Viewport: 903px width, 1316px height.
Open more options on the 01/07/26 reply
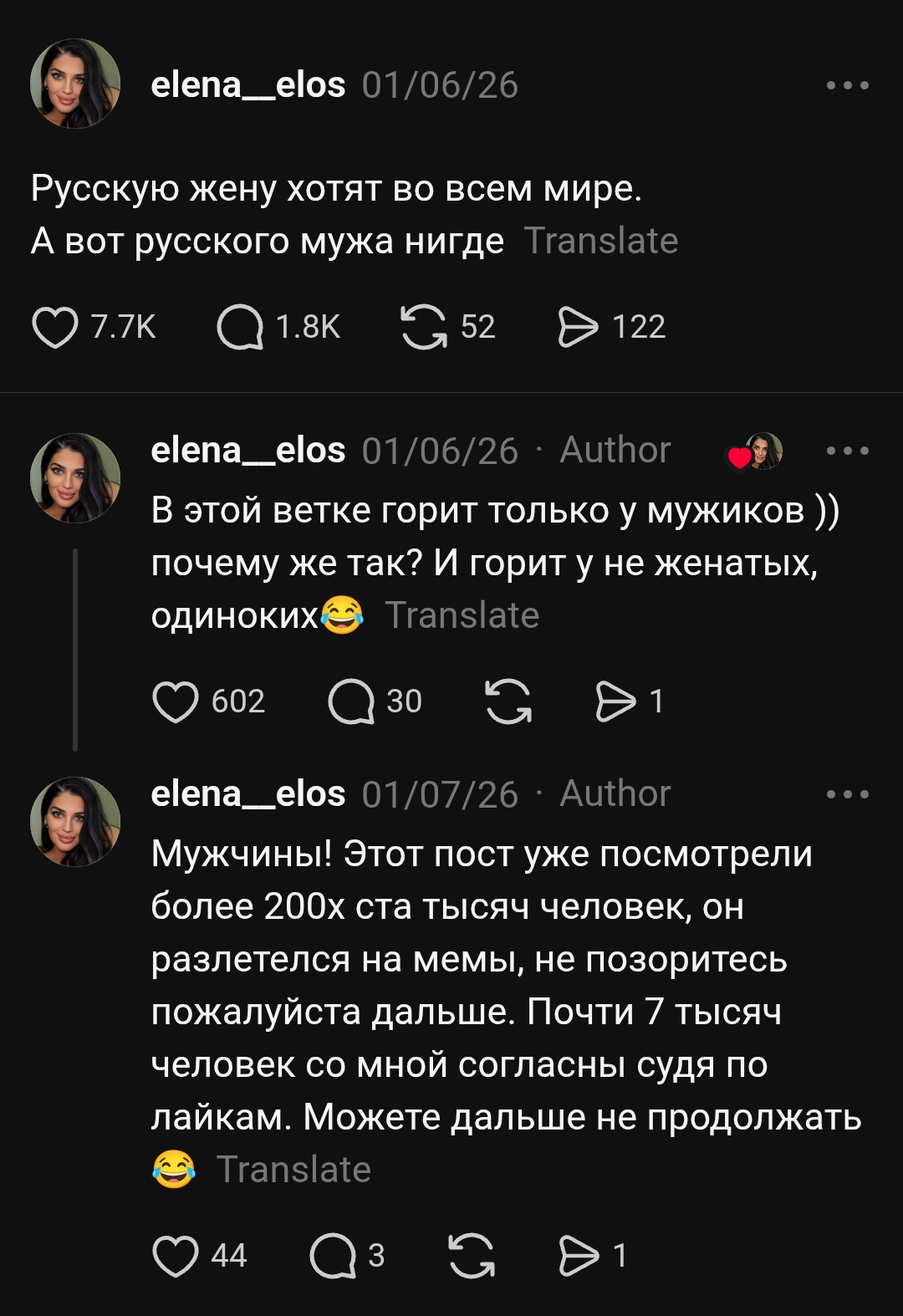(847, 794)
